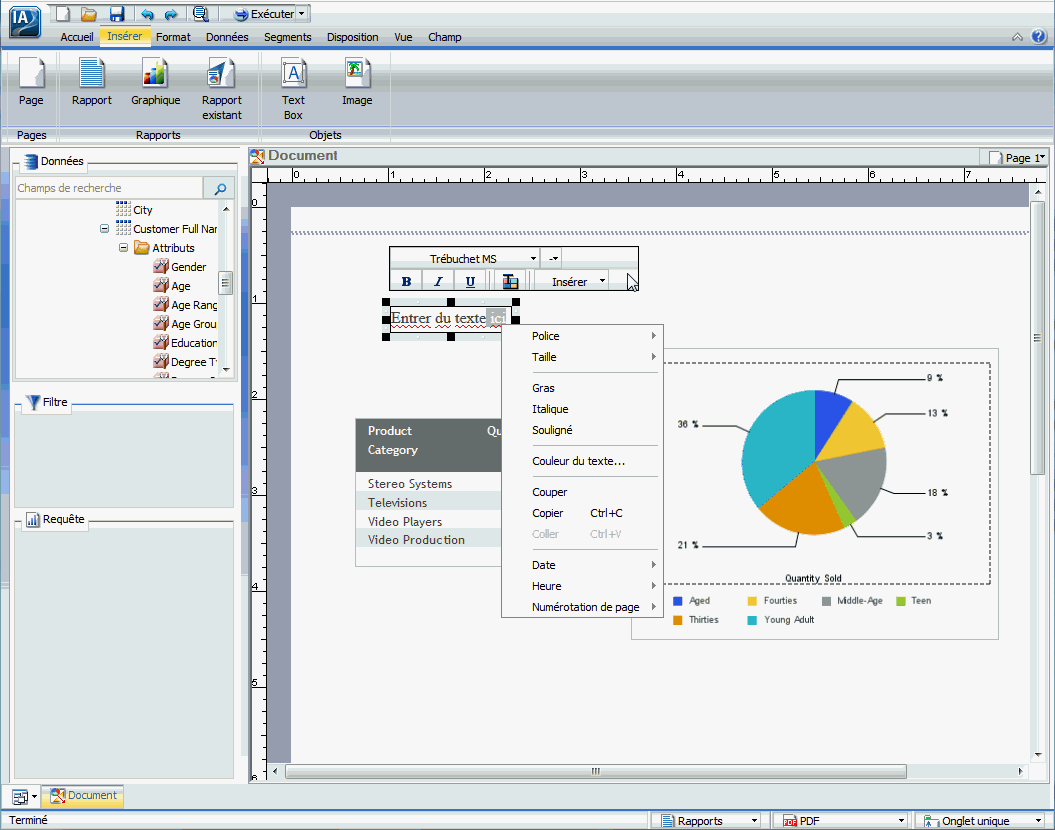Click the search magnifier button in Données
1055x830 pixels.
[219, 188]
